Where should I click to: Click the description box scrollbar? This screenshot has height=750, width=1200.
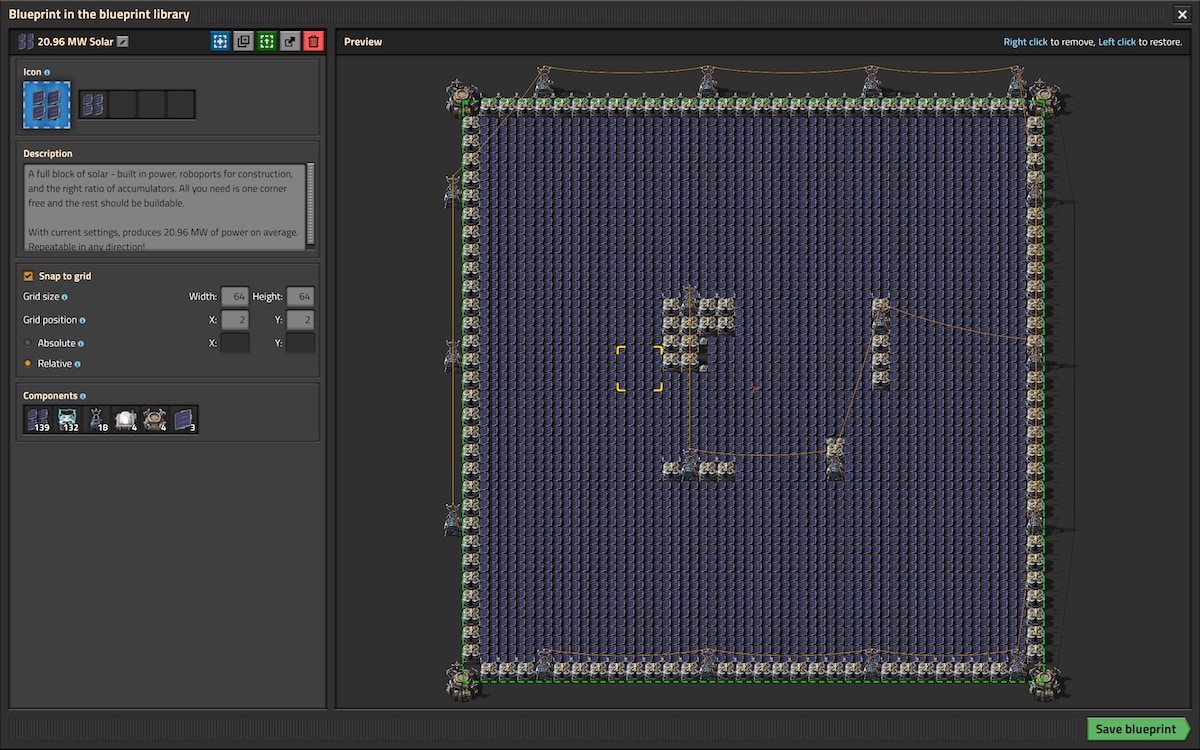[x=310, y=203]
